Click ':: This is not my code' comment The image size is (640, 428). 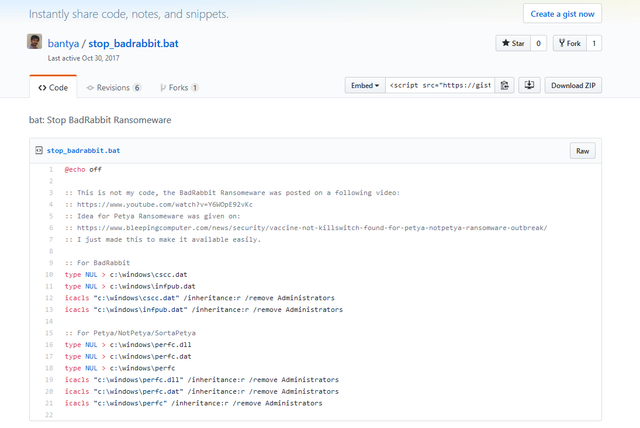[x=232, y=193]
